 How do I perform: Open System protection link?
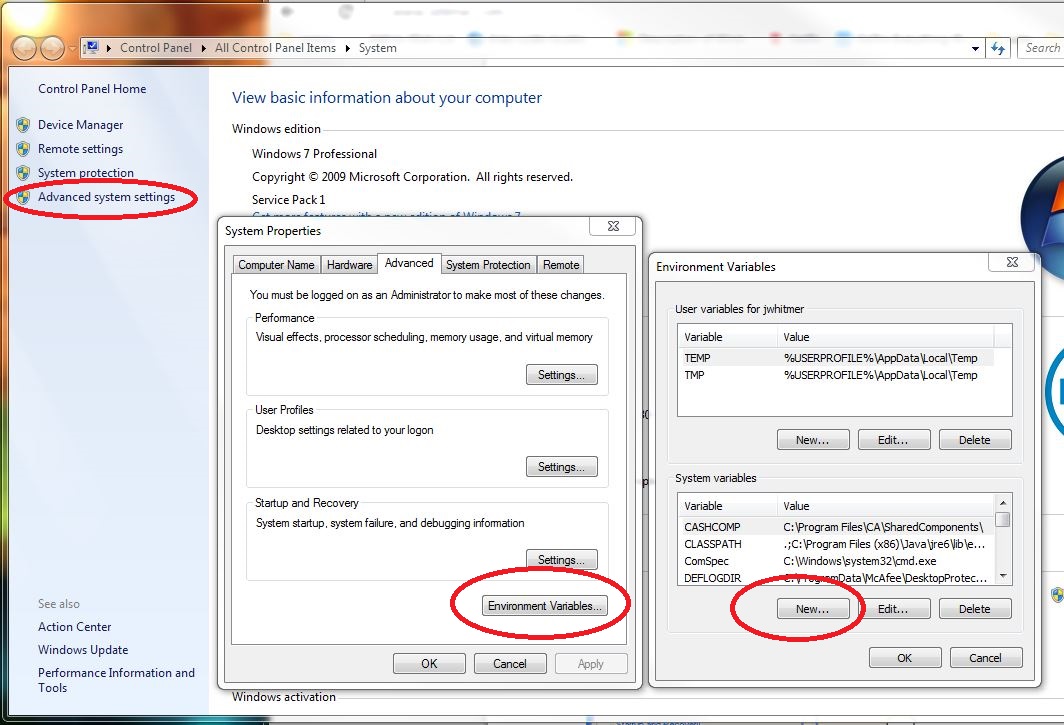tap(86, 173)
